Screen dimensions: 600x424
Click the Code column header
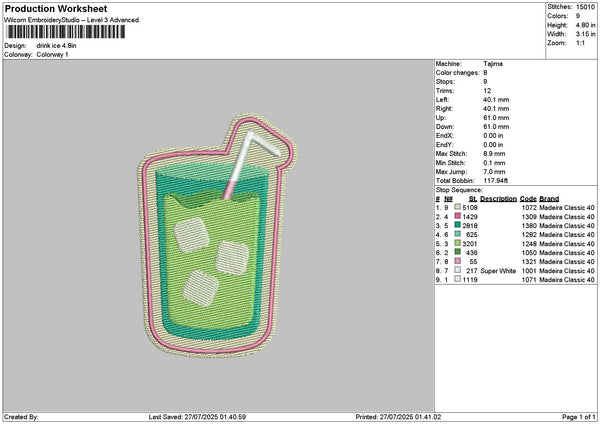[528, 198]
